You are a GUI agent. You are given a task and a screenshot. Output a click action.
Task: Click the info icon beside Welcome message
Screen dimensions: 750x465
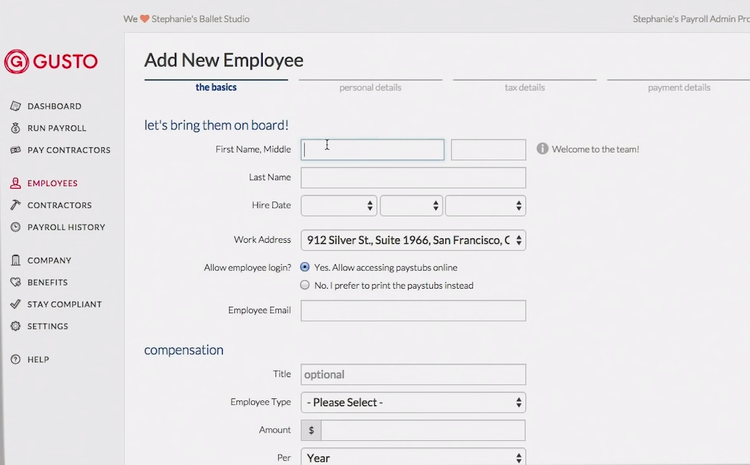tap(543, 149)
